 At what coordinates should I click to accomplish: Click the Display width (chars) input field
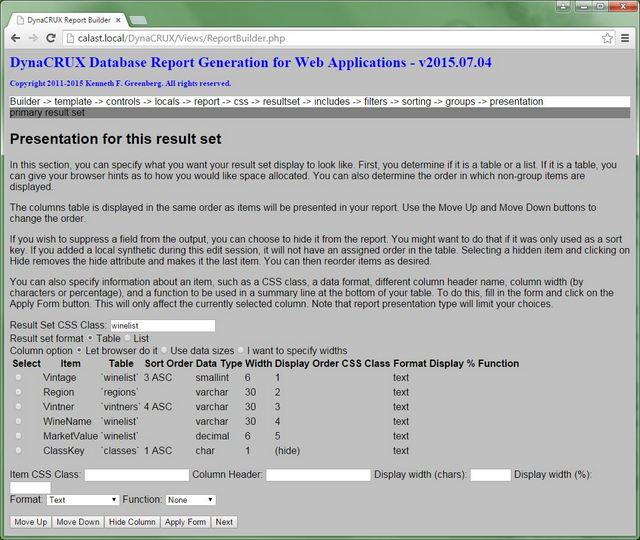tap(491, 475)
